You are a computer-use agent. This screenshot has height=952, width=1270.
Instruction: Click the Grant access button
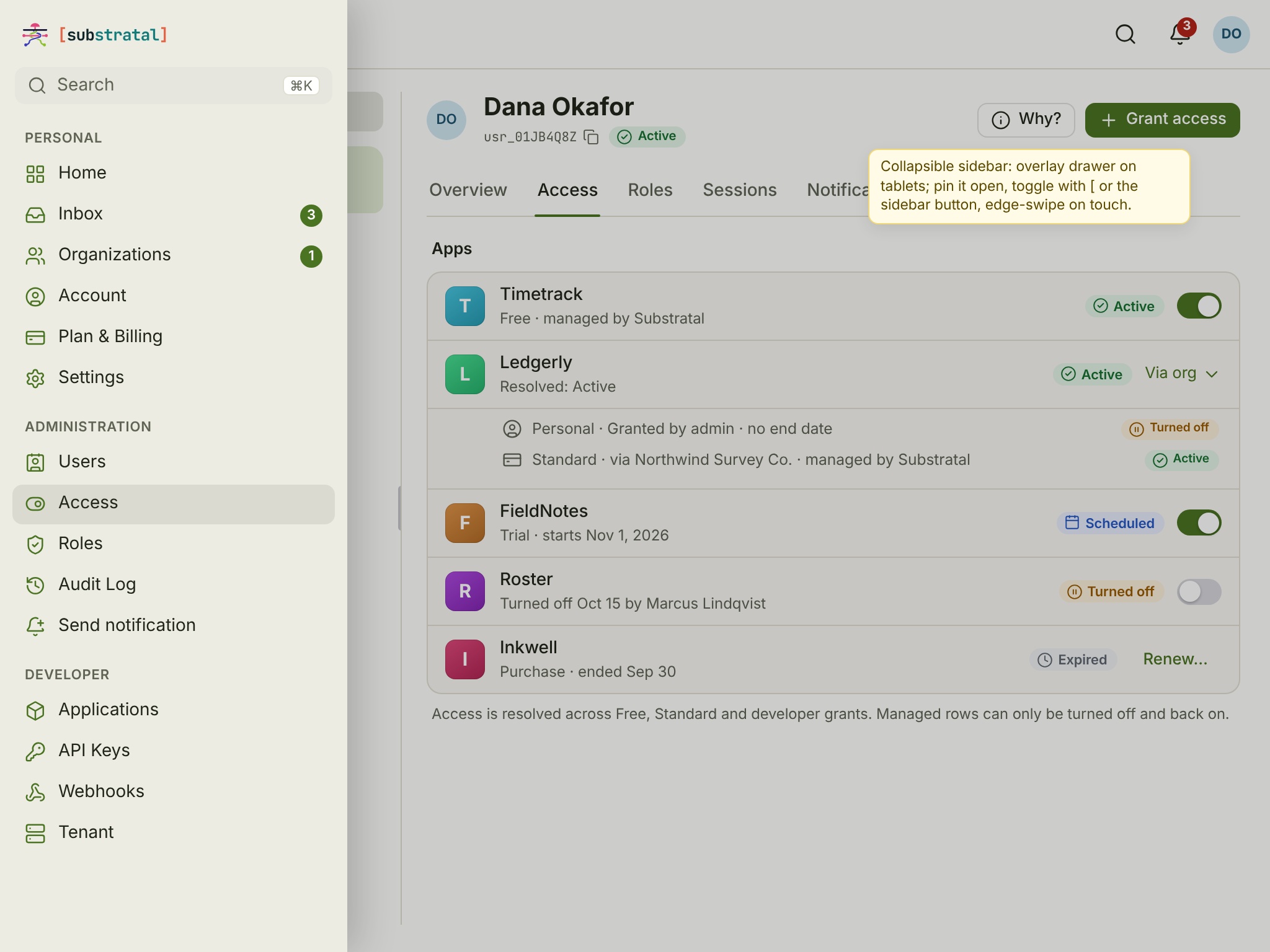click(x=1162, y=120)
